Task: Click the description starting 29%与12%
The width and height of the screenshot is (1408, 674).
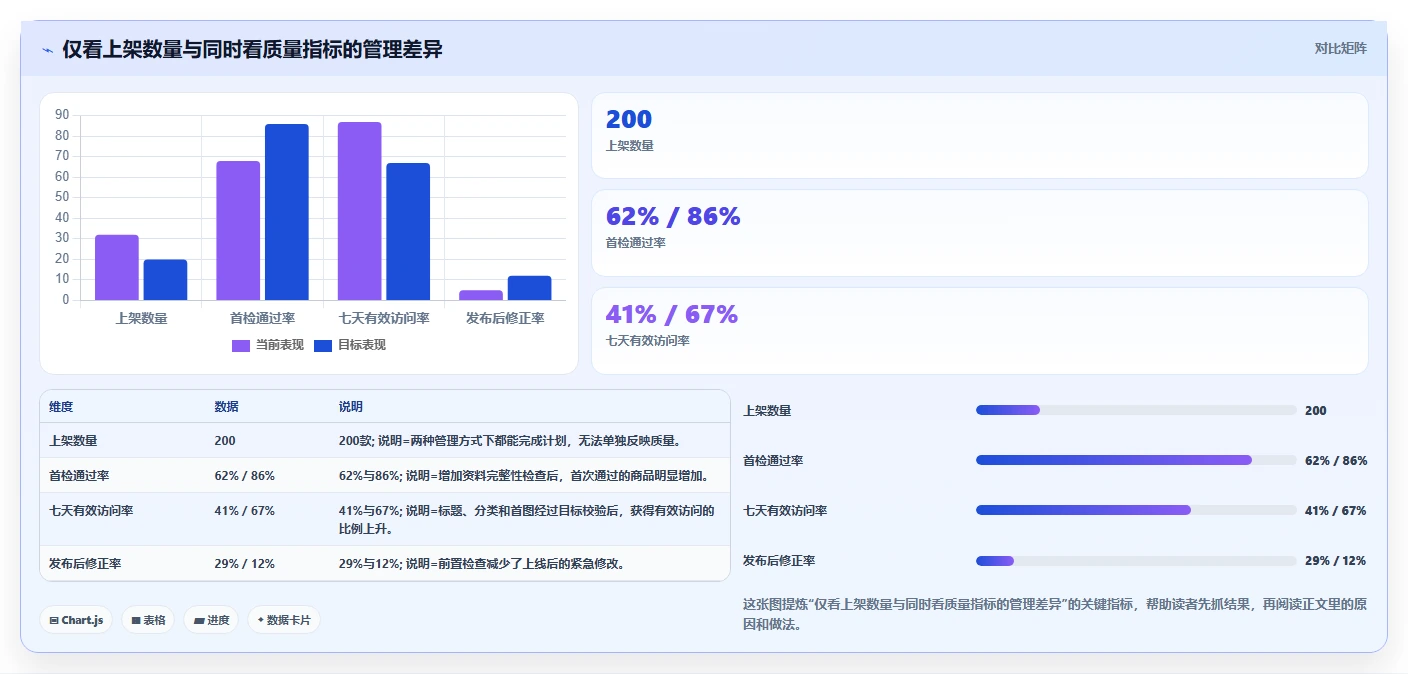Action: click(482, 563)
